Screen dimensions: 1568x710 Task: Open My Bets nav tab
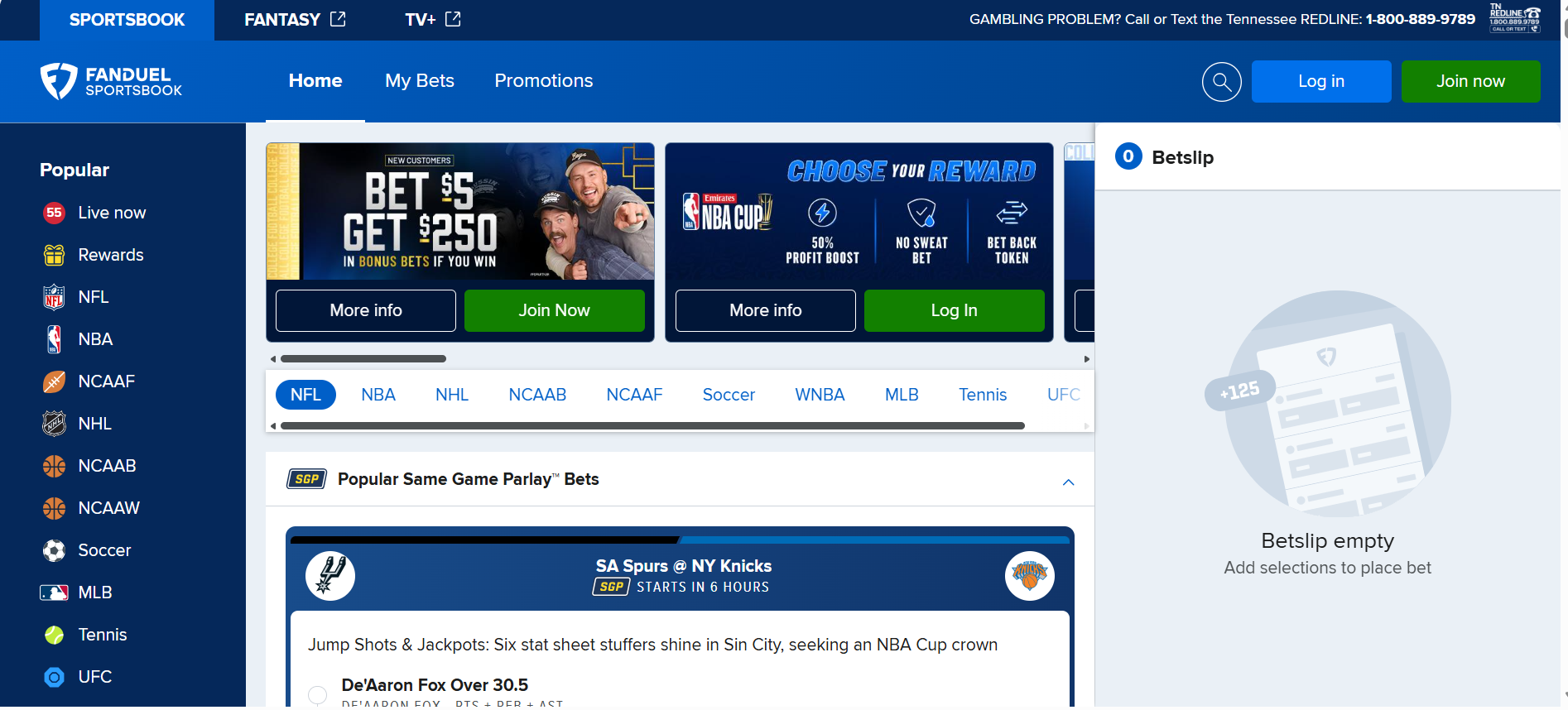420,81
